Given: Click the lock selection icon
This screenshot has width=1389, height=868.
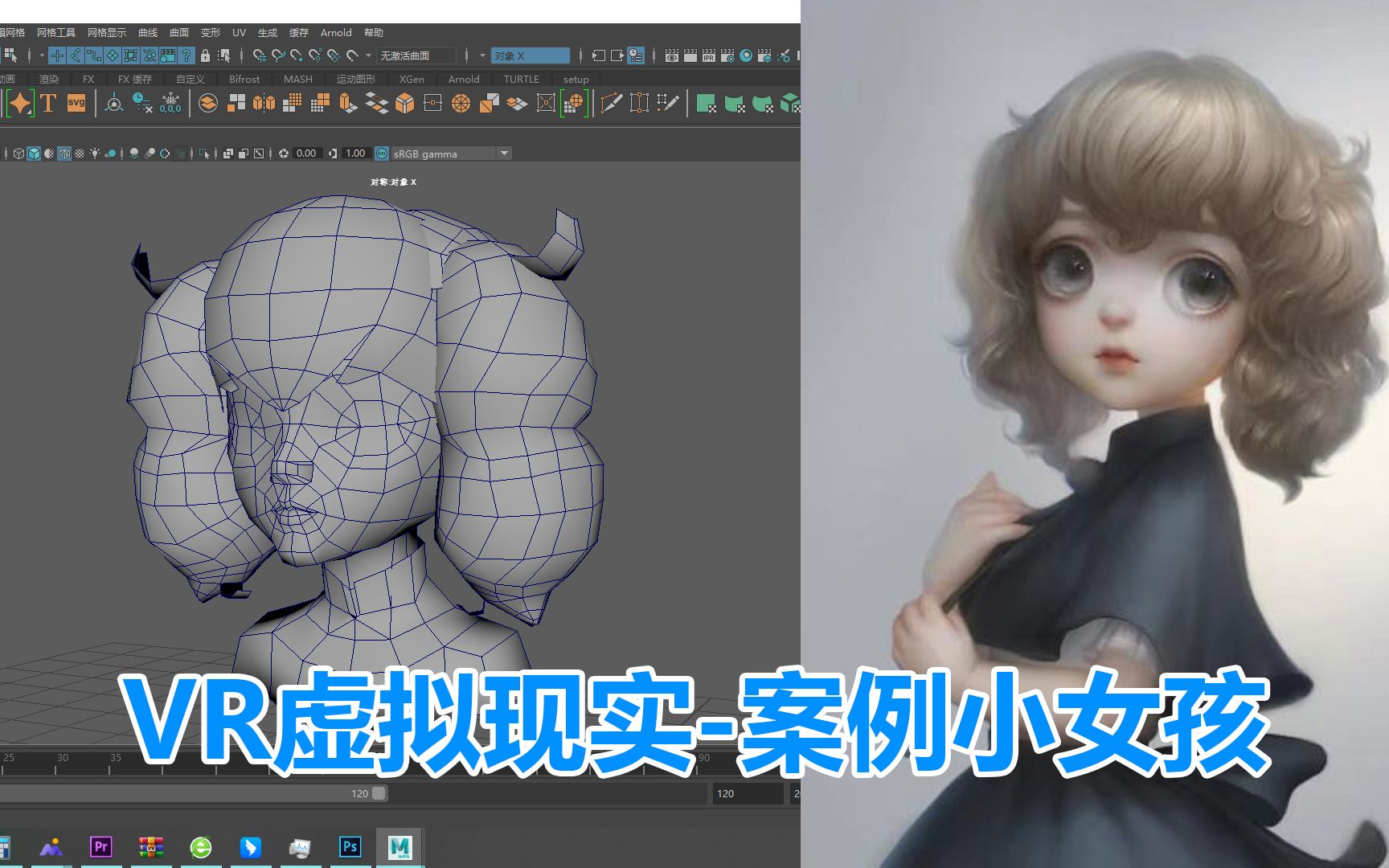Looking at the screenshot, I should [205, 56].
